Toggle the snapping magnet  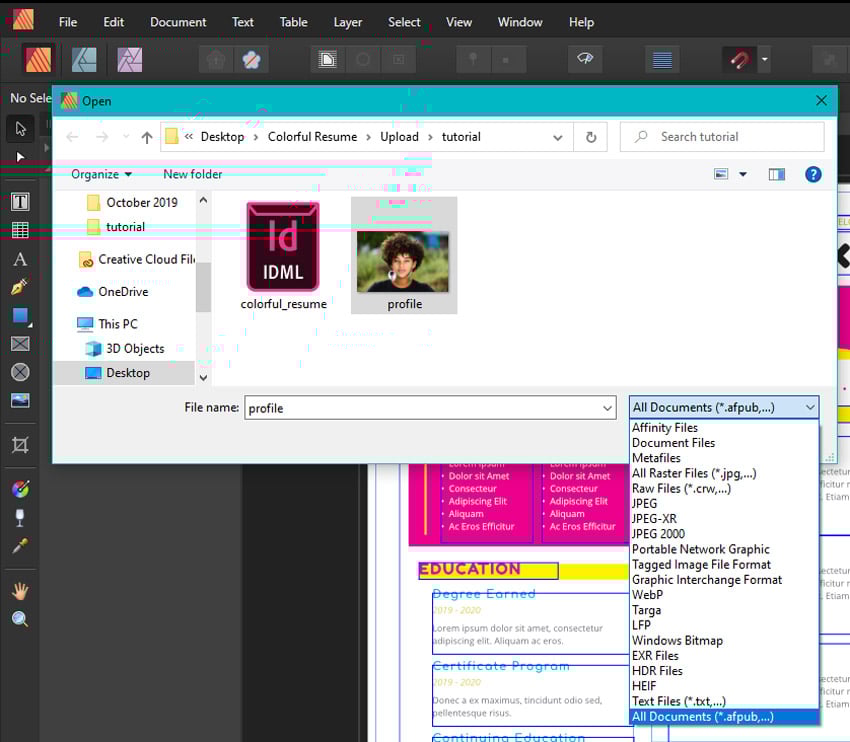tap(738, 60)
